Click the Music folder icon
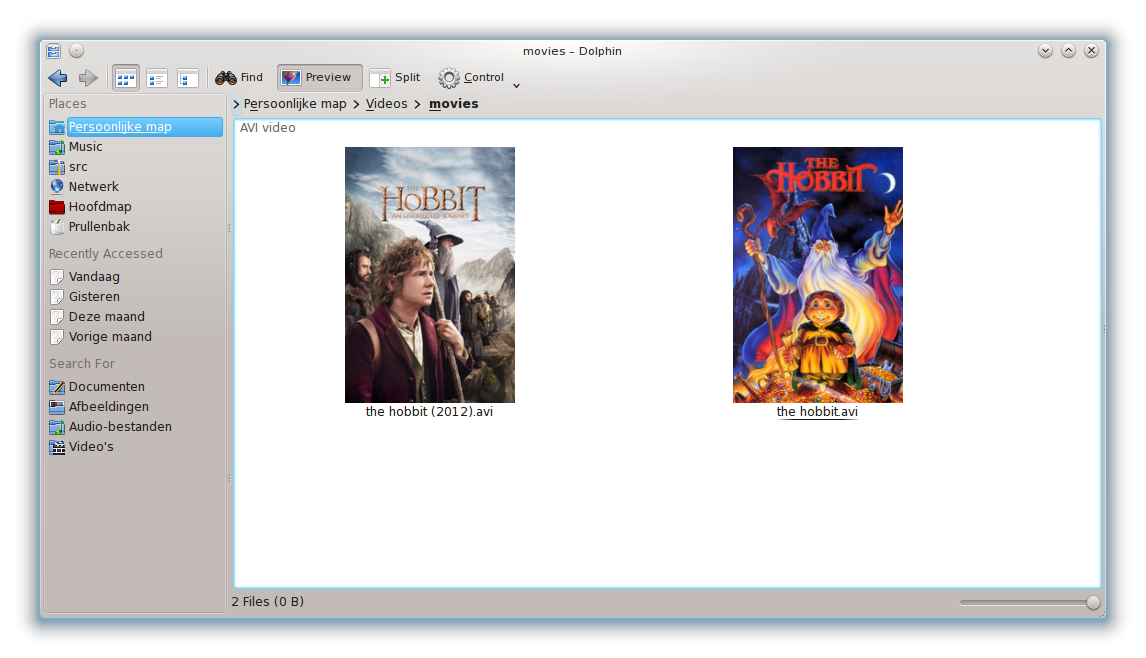 57,147
